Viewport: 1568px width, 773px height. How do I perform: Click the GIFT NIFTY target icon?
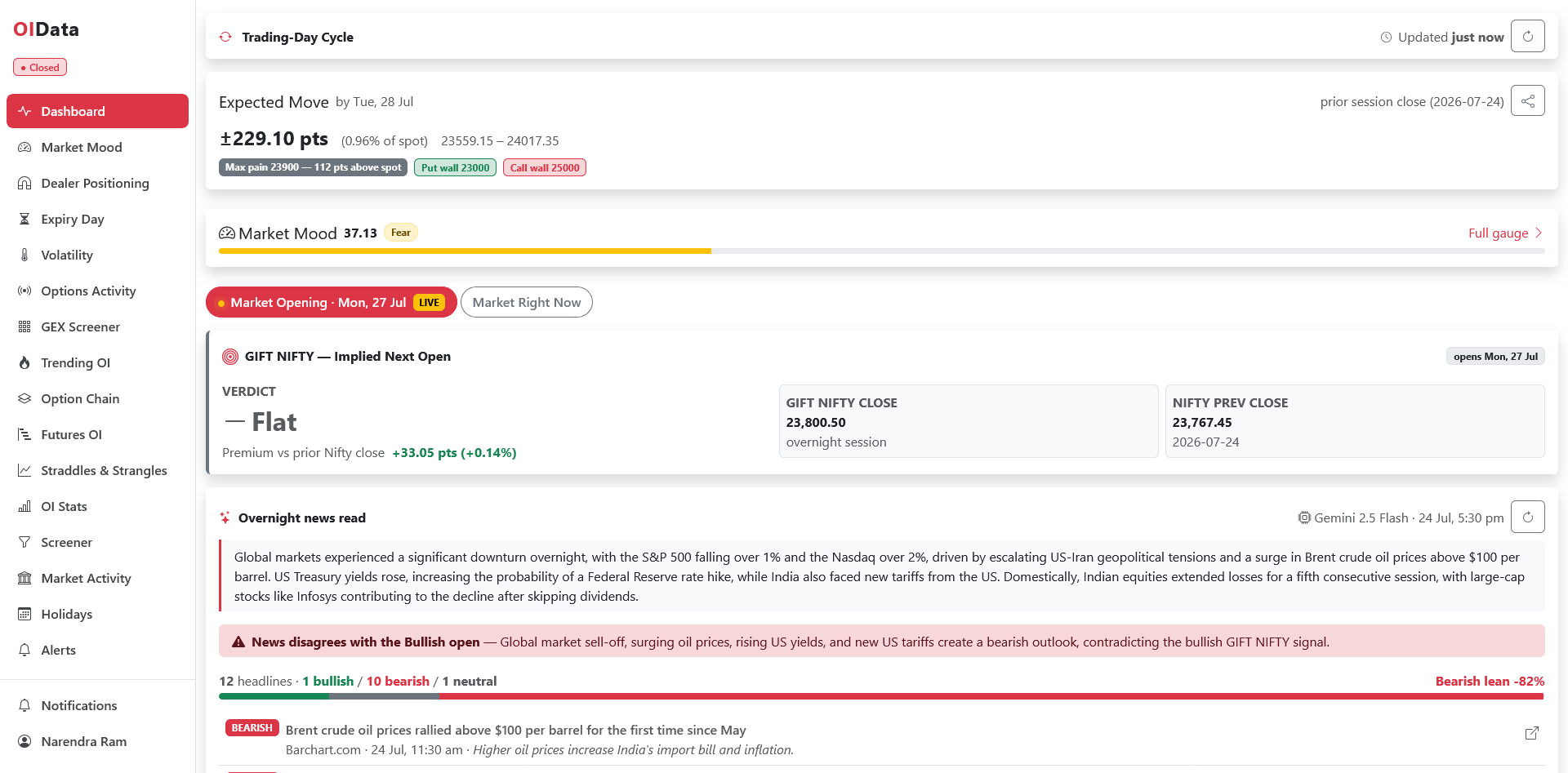pyautogui.click(x=230, y=357)
